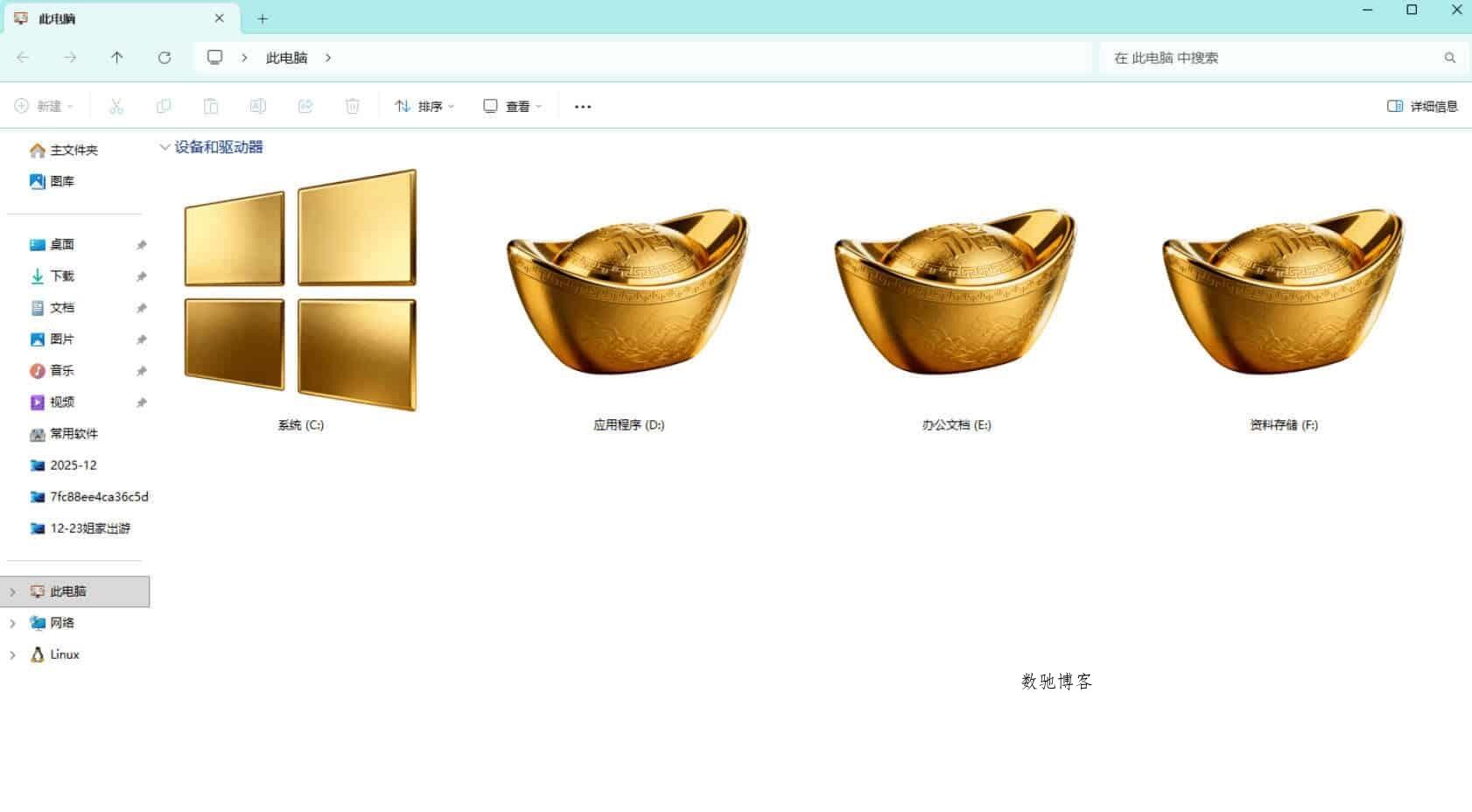This screenshot has width=1472, height=812.
Task: Click the Back navigation arrow
Action: click(x=23, y=58)
